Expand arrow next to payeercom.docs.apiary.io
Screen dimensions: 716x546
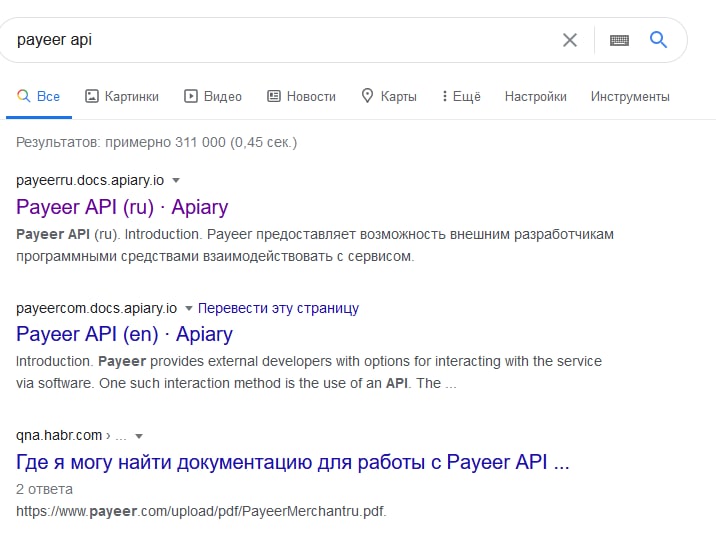pyautogui.click(x=189, y=308)
